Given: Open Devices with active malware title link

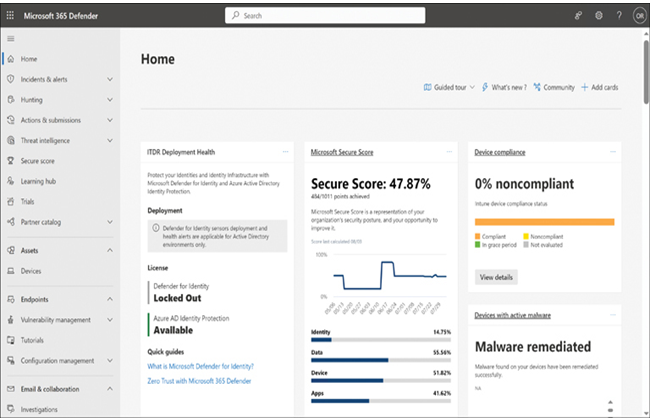Looking at the screenshot, I should (513, 315).
